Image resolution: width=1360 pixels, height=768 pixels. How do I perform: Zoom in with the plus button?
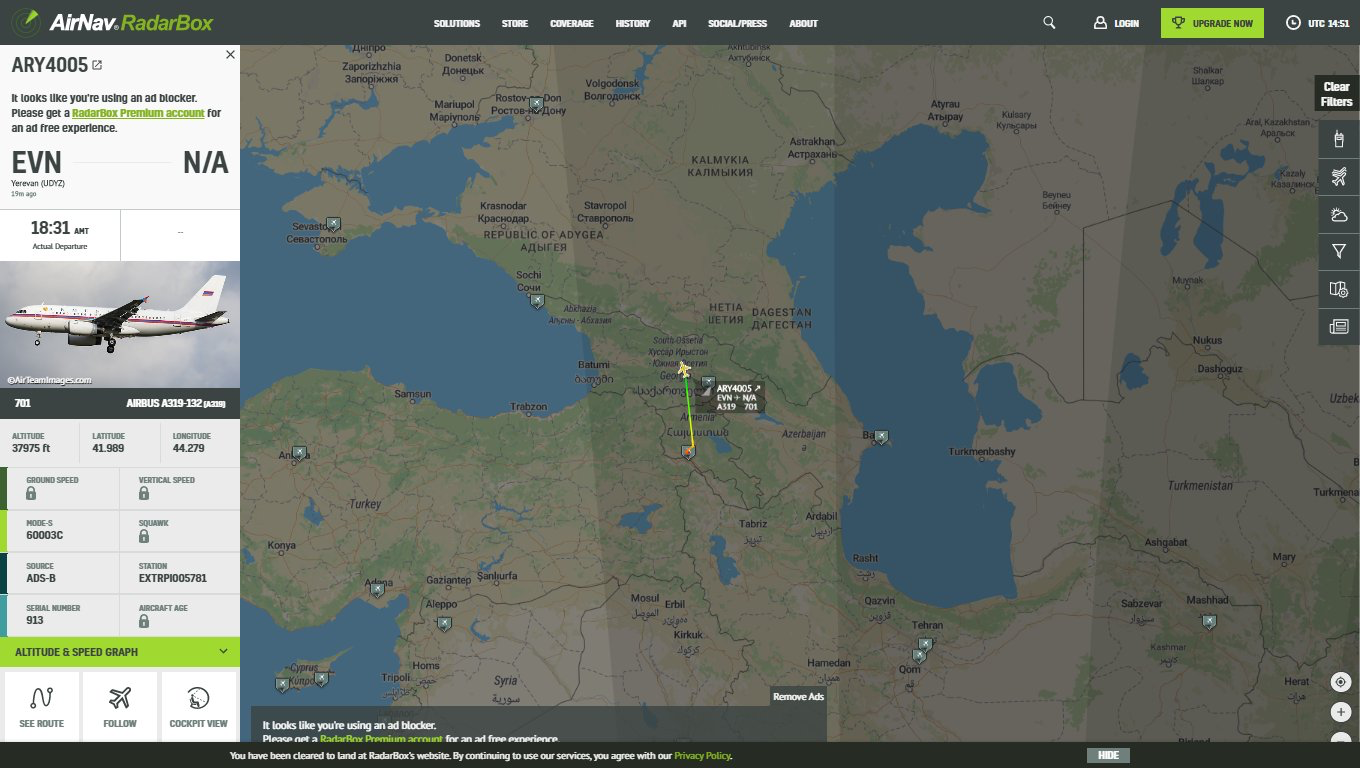tap(1341, 712)
